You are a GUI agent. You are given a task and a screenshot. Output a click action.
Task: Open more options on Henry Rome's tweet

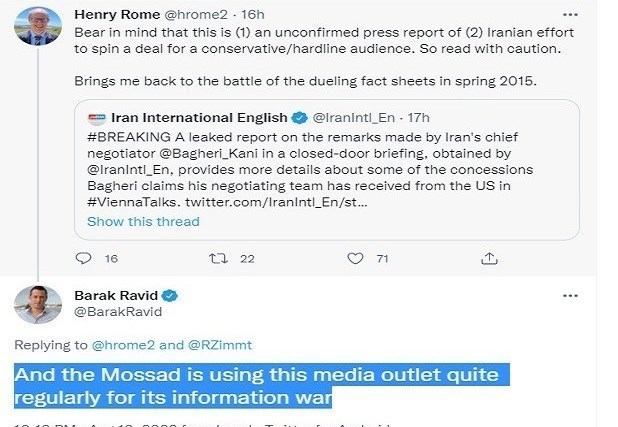click(x=569, y=15)
